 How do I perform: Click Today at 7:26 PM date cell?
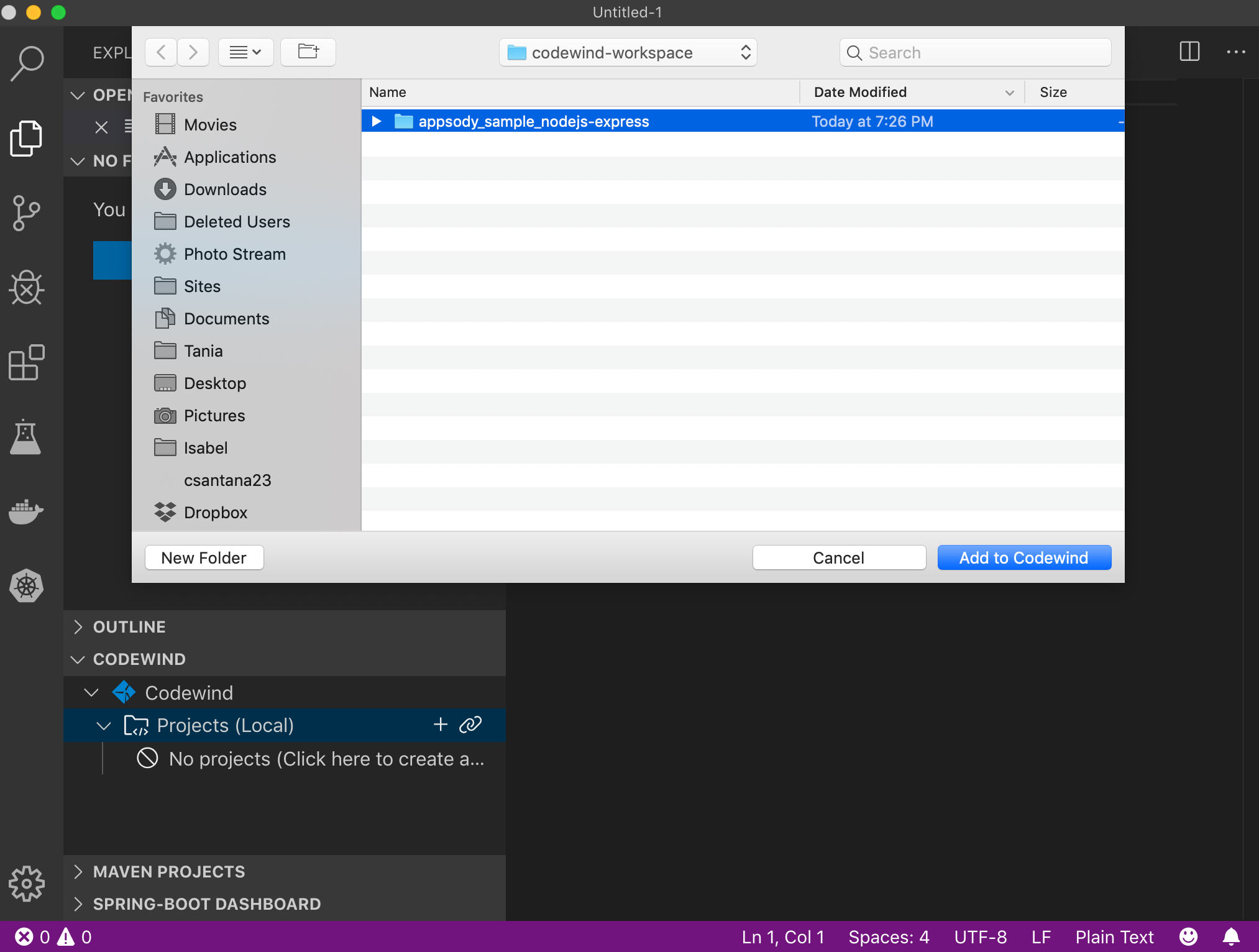click(x=872, y=121)
